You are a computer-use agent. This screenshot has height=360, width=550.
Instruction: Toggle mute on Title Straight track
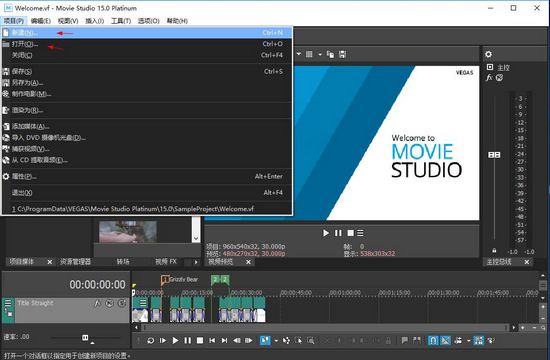(109, 303)
